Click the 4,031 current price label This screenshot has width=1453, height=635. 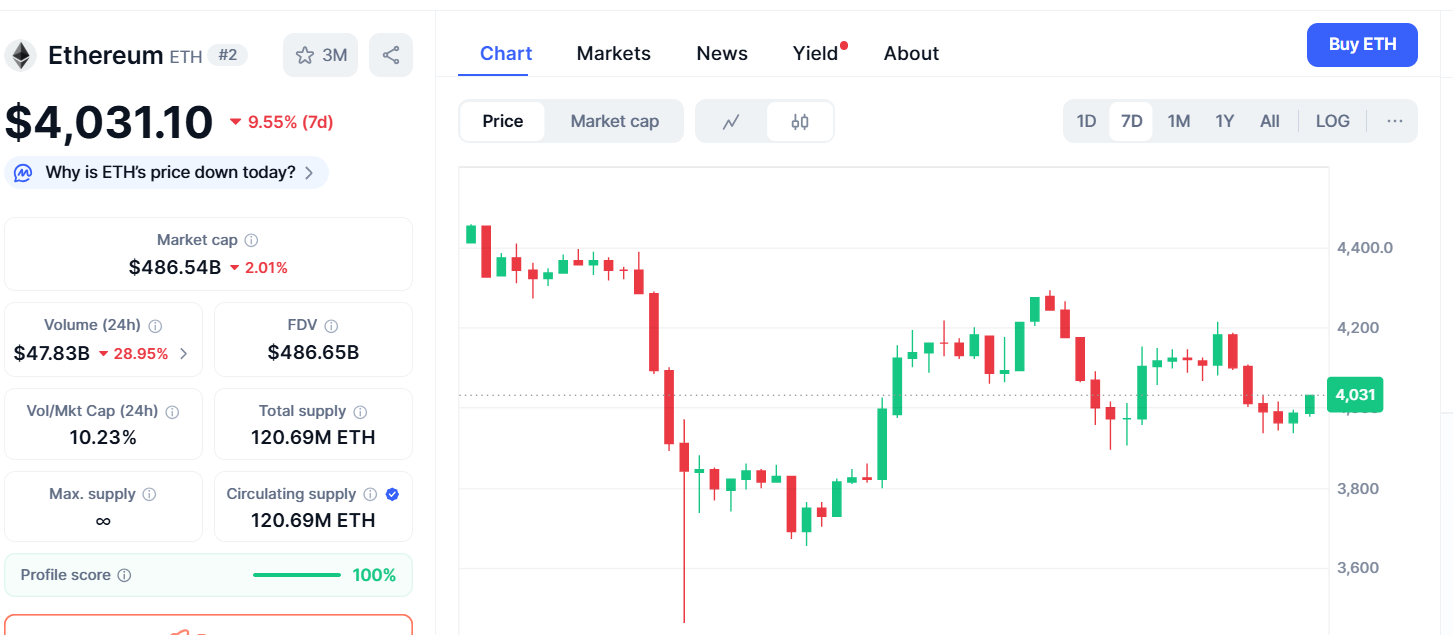click(1354, 395)
